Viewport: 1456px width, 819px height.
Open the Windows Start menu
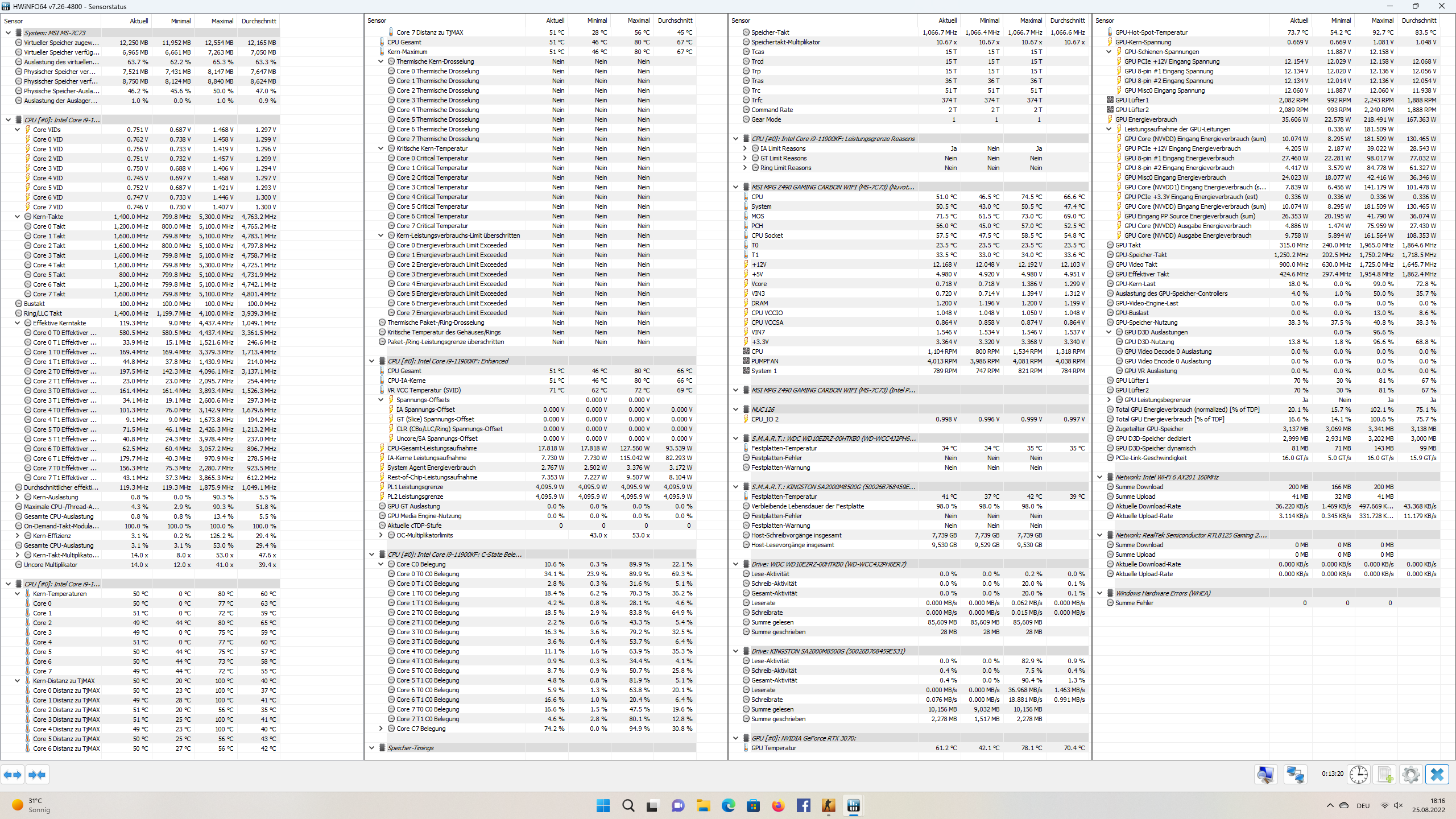tap(603, 805)
